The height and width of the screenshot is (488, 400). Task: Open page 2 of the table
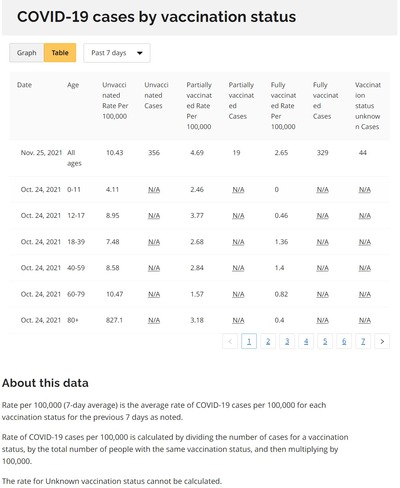(268, 341)
